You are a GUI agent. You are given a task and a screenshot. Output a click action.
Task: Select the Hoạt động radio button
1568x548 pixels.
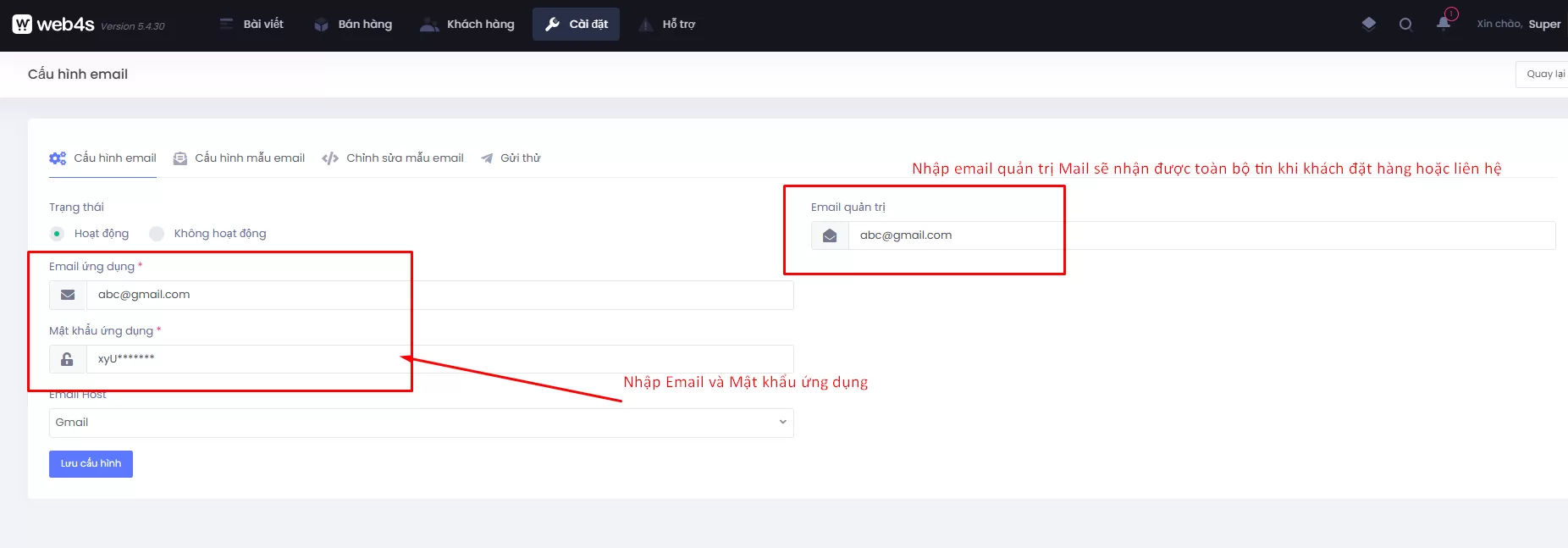coord(57,234)
